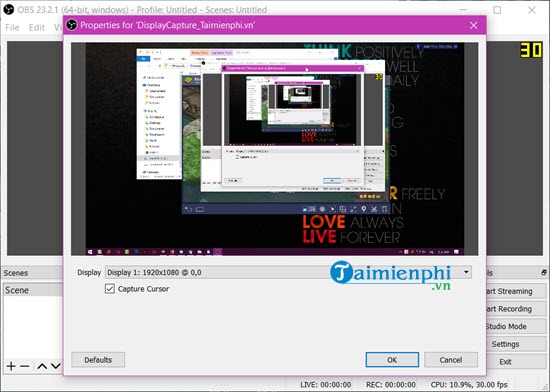Pop out the controls dock icon
The height and width of the screenshot is (392, 550).
click(x=544, y=272)
